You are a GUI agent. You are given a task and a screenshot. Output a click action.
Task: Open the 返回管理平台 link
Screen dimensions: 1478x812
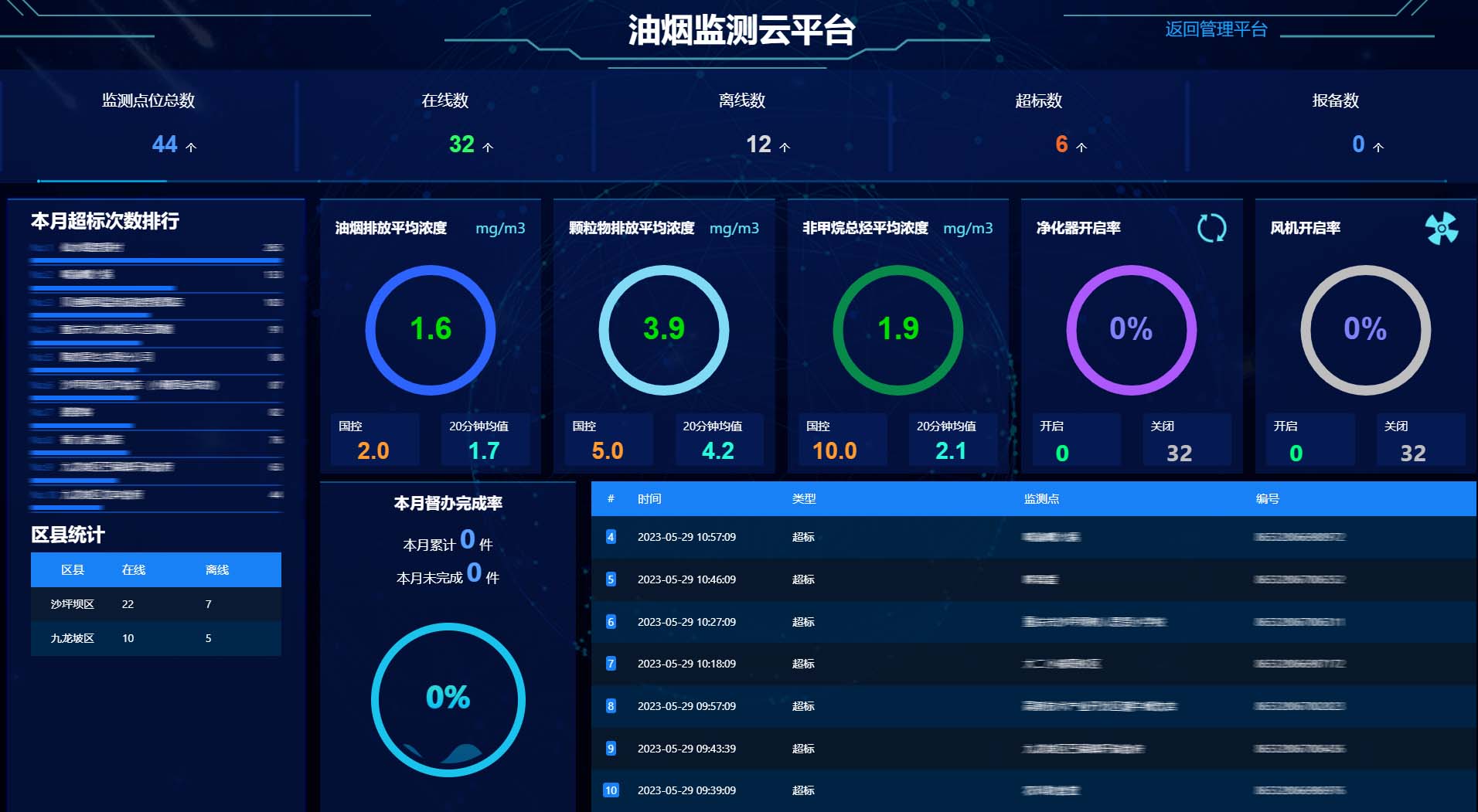click(1216, 29)
